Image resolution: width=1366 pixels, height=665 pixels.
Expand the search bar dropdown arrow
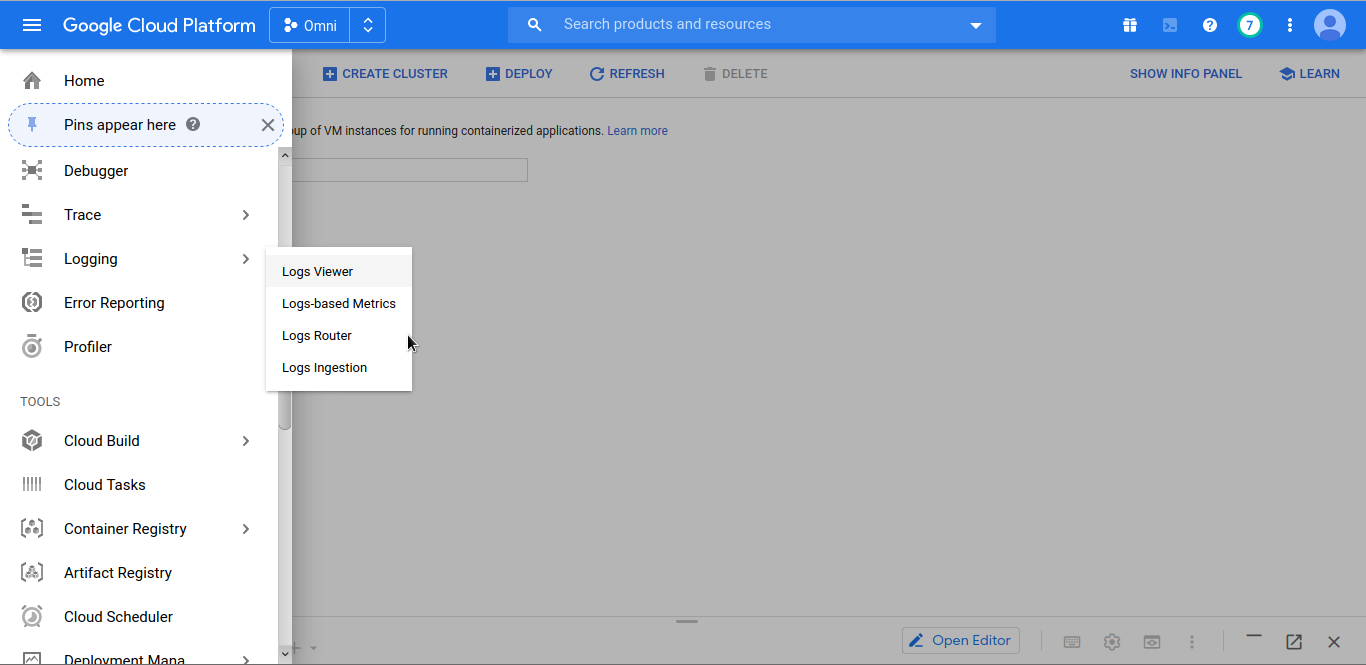pyautogui.click(x=976, y=25)
